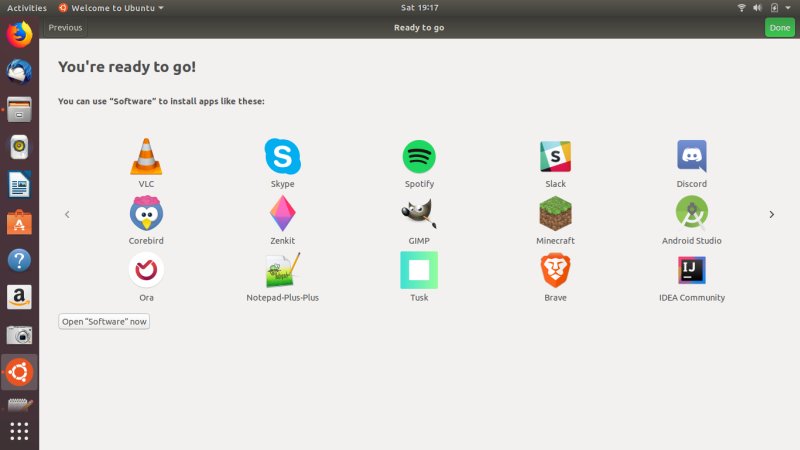Screen dimensions: 800x450
Task: Select the Zenkit diamond icon
Action: tap(283, 213)
